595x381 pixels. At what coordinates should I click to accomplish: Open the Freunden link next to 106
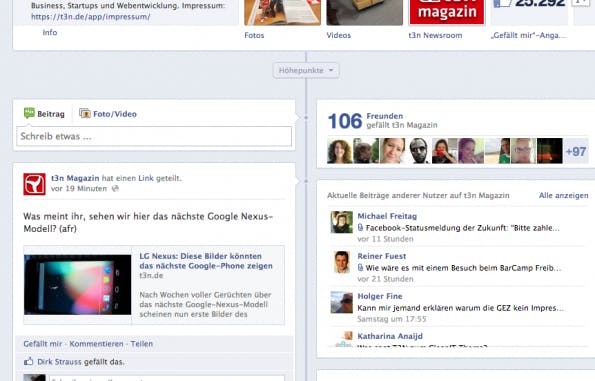point(385,116)
